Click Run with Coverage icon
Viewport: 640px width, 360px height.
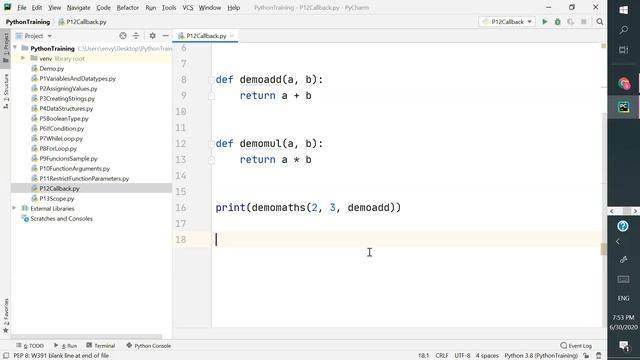571,22
